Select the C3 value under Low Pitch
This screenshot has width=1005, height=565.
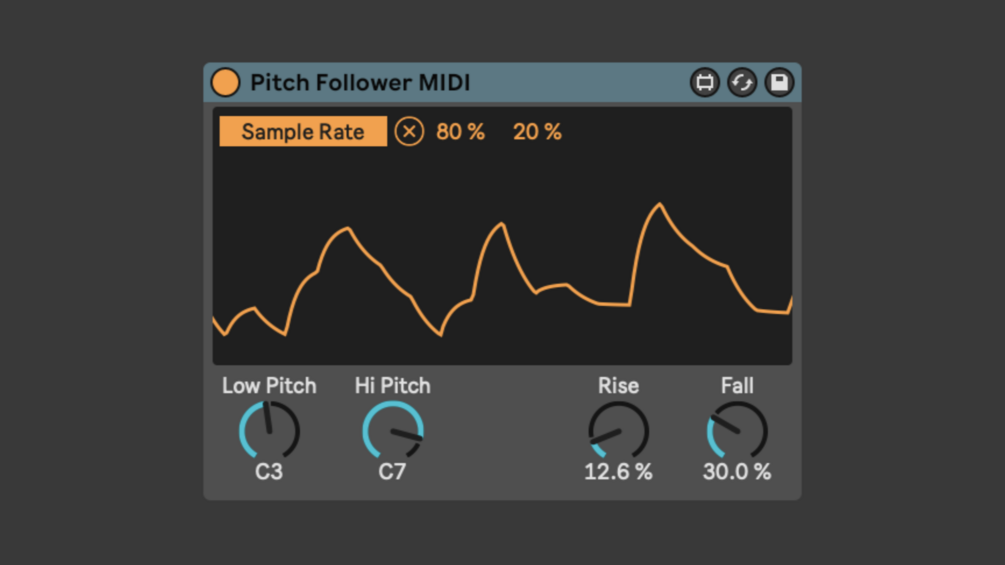pyautogui.click(x=269, y=472)
